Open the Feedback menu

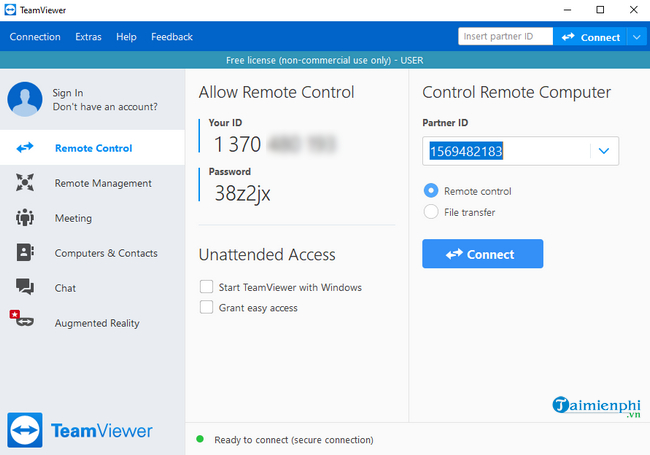(172, 37)
